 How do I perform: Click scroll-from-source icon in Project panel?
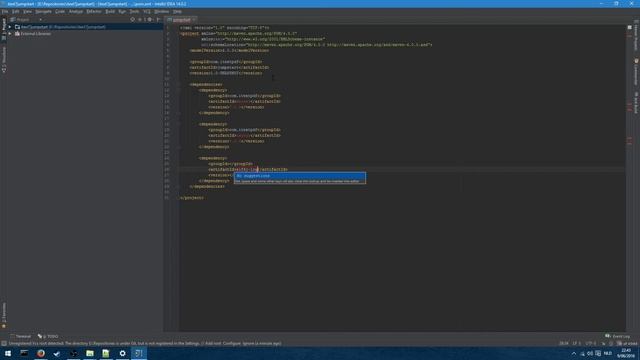click(133, 20)
